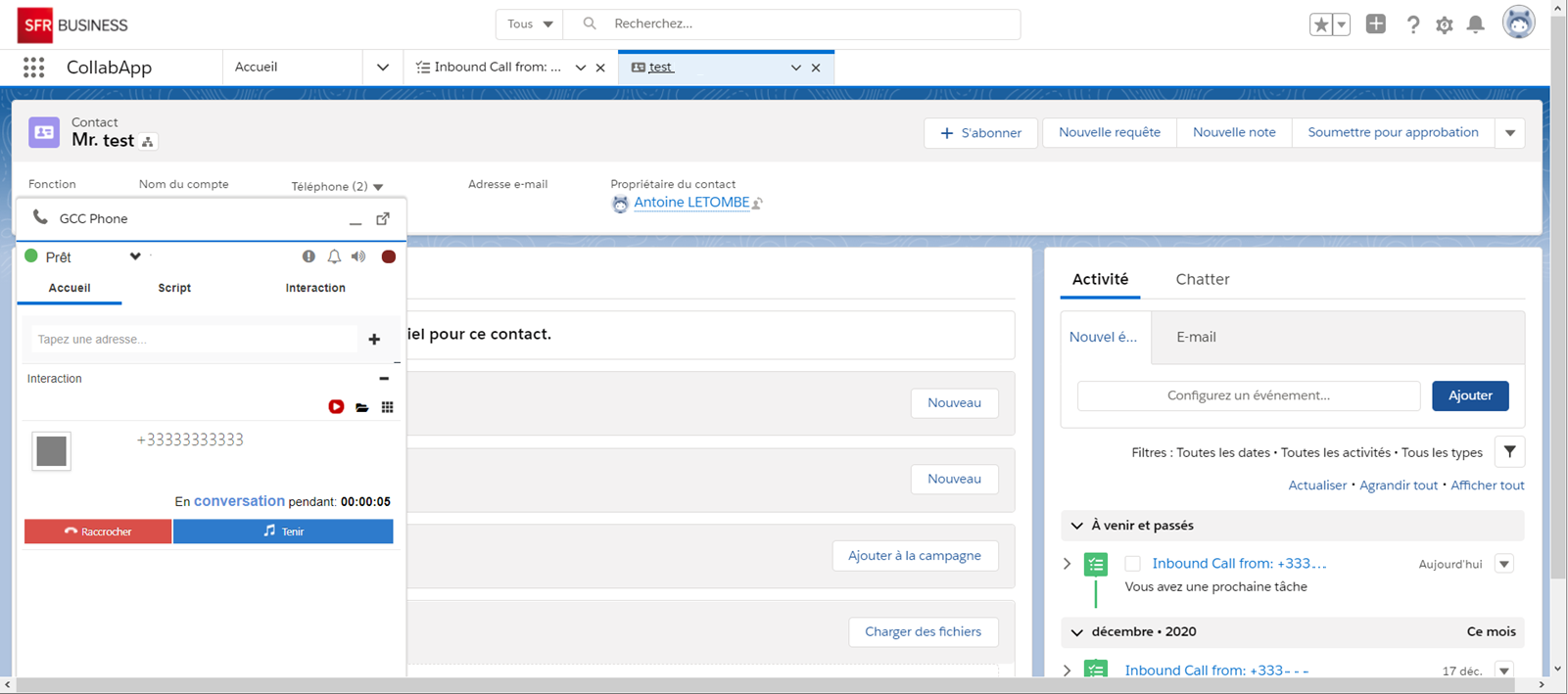Click the notifications bell in header
Screen dimensions: 1568x694
coord(1475,24)
